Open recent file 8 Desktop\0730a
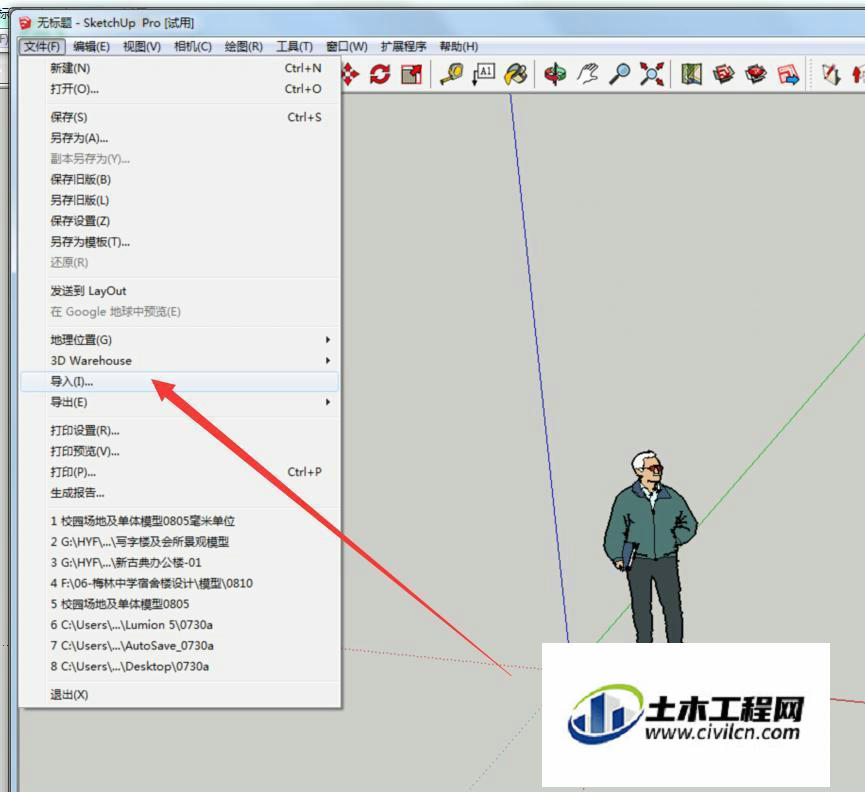Viewport: 865px width, 792px height. pos(179,666)
